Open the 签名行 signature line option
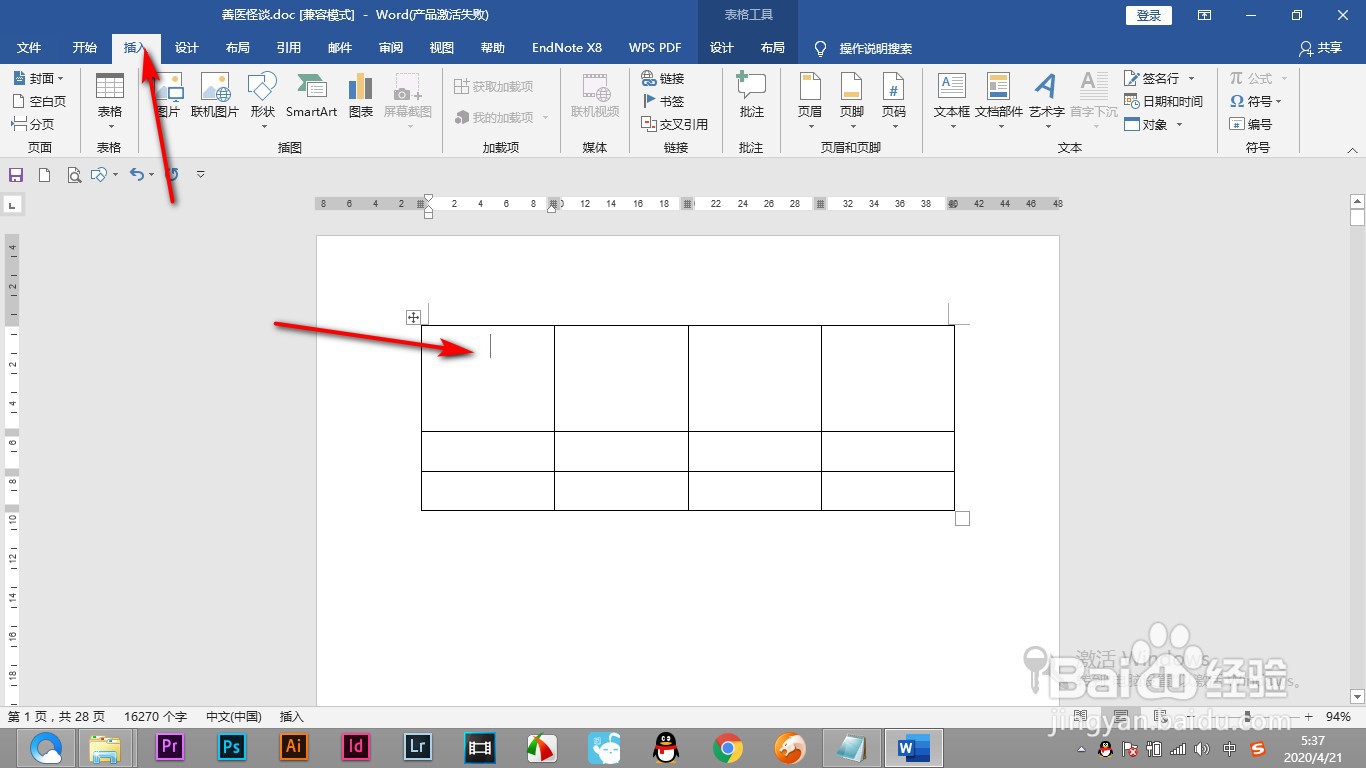This screenshot has height=768, width=1366. click(x=1160, y=78)
